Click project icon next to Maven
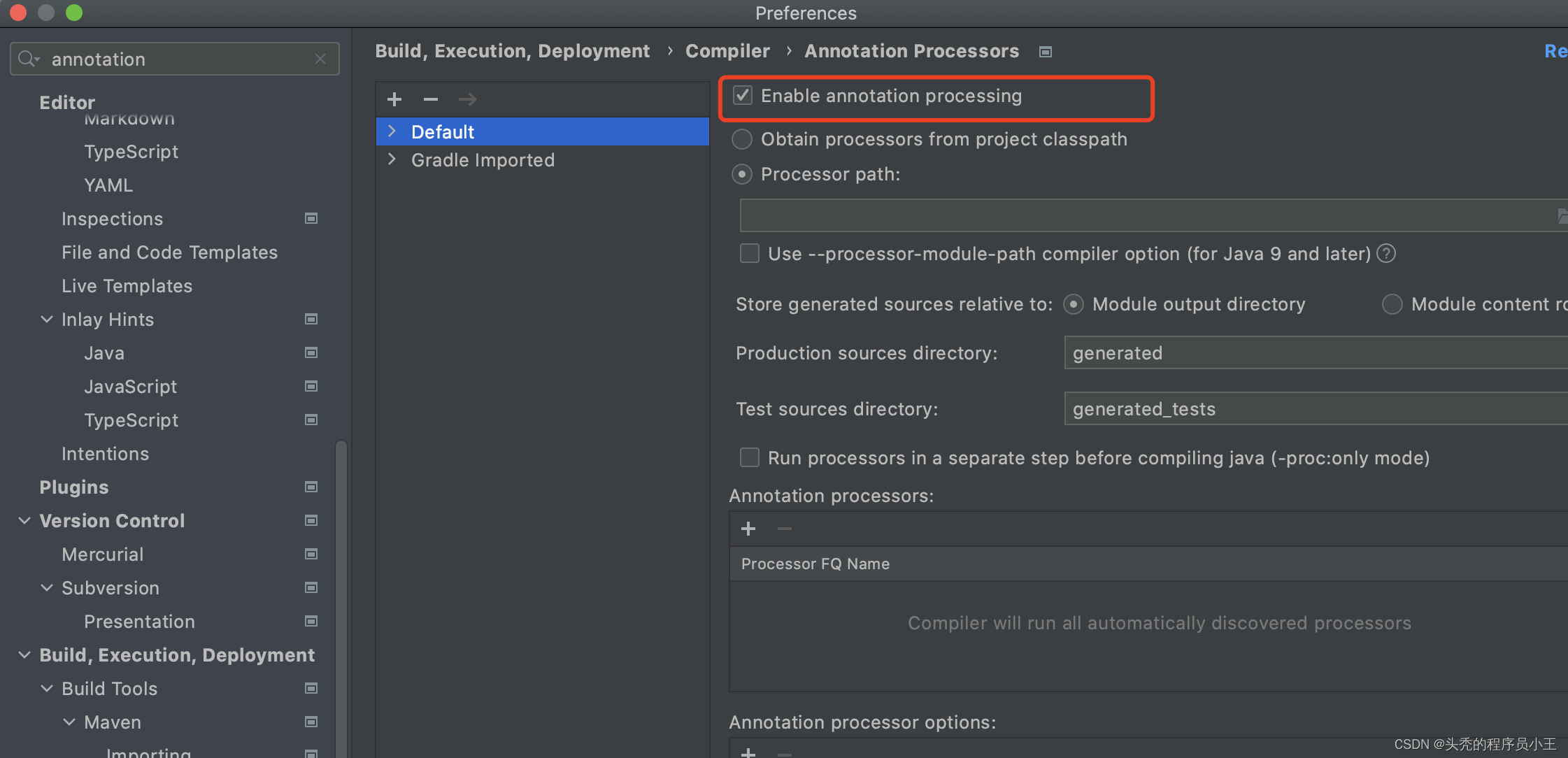Image resolution: width=1568 pixels, height=758 pixels. [311, 722]
